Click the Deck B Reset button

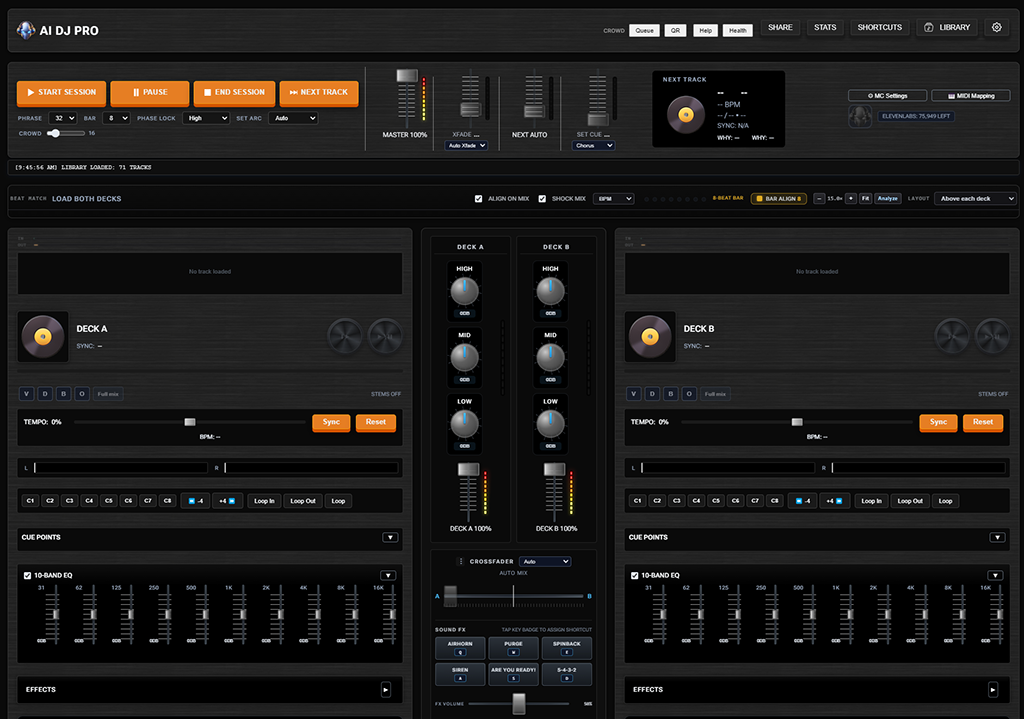click(x=983, y=423)
